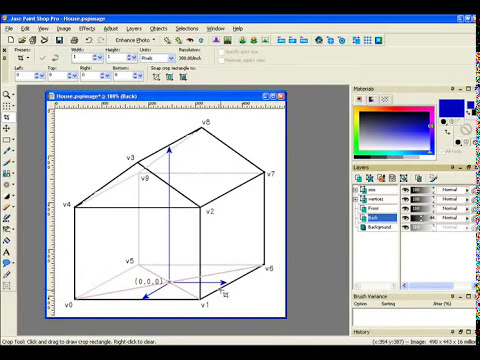Select the Clone Brush tool
Viewport: 480px width, 360px height.
pyautogui.click(x=6, y=173)
